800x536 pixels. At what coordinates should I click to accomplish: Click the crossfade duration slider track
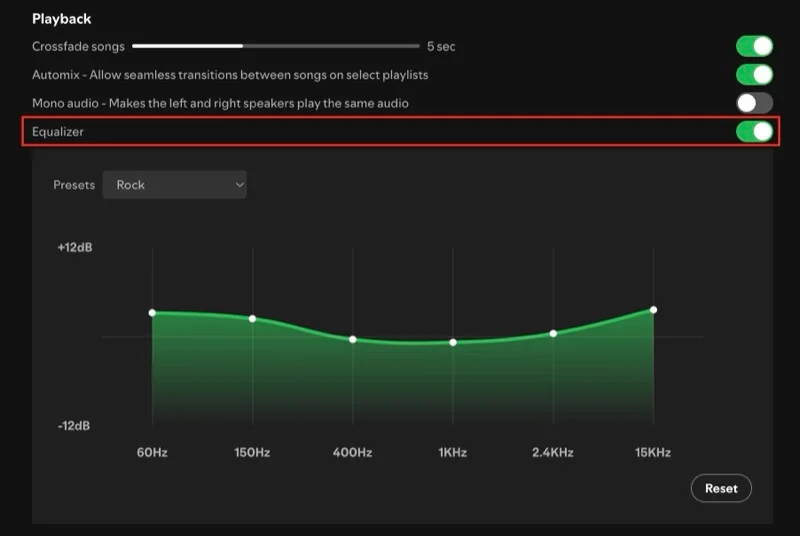click(276, 46)
